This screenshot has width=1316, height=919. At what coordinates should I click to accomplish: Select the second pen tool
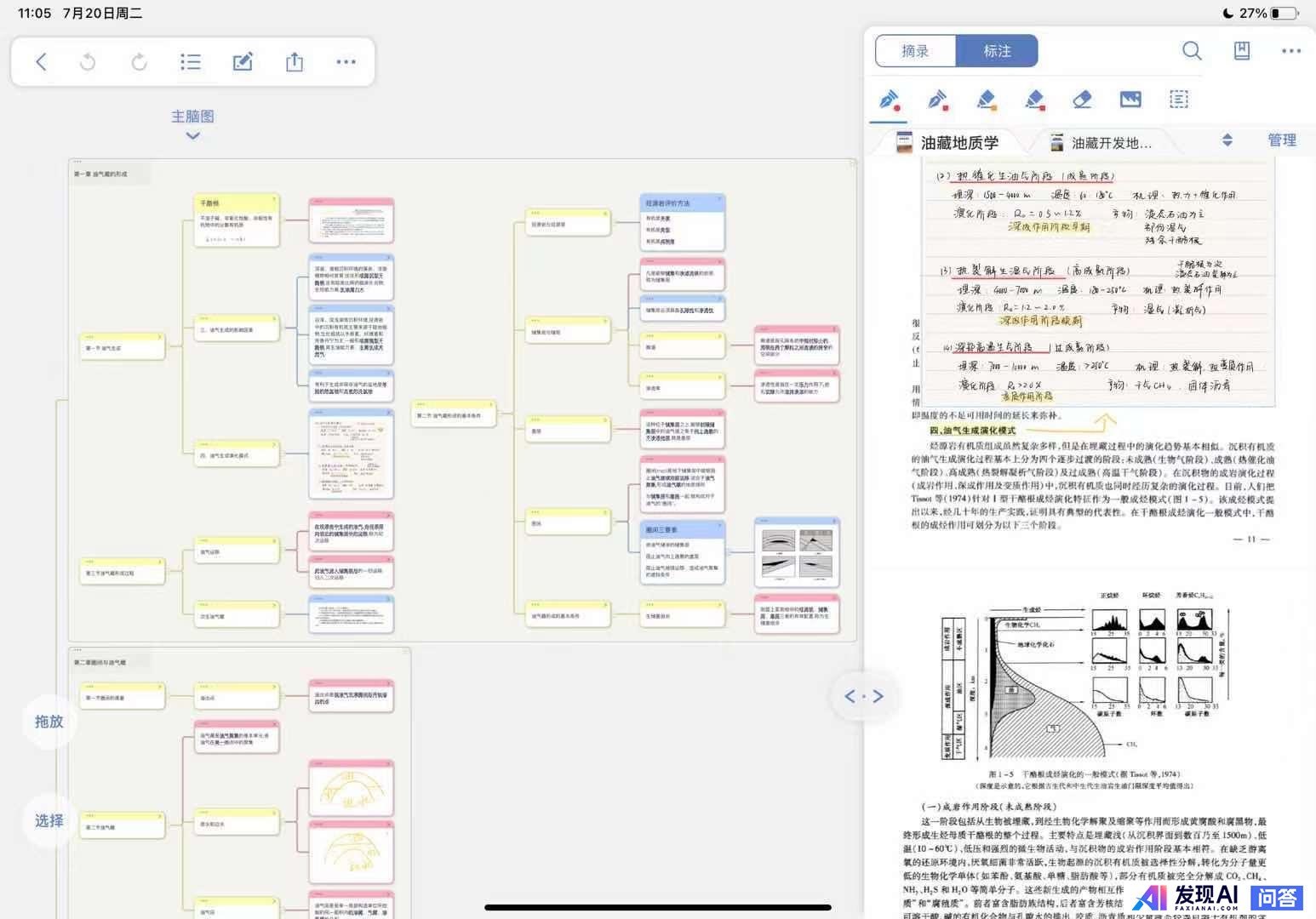[x=938, y=100]
